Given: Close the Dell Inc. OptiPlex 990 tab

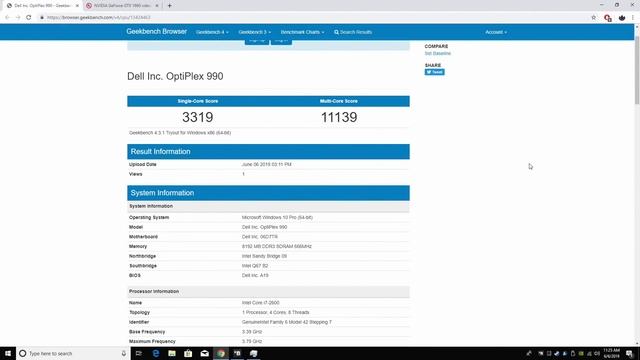Looking at the screenshot, I should [77, 6].
